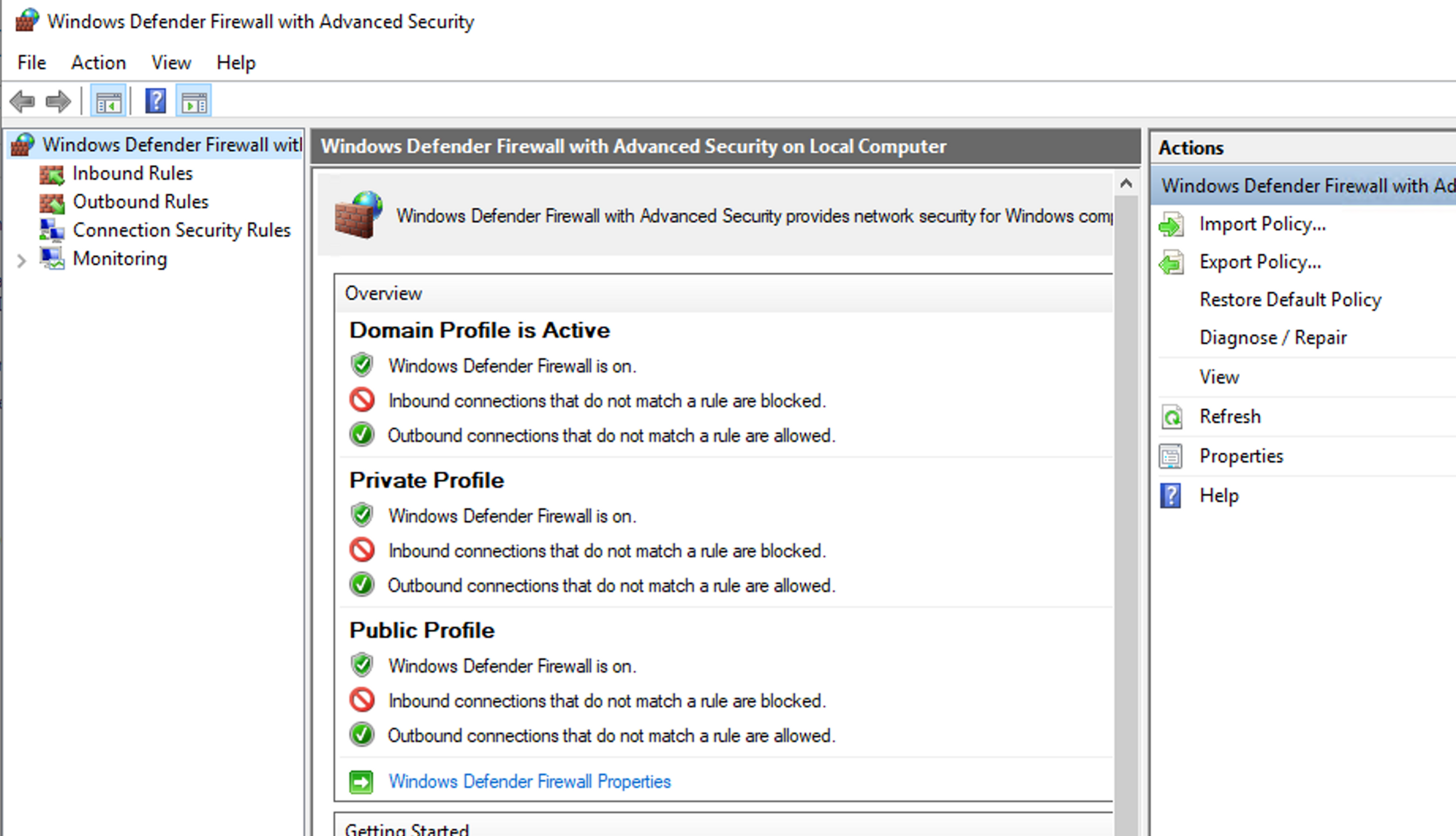Click the Back arrow toolbar icon
The image size is (1456, 836).
click(22, 102)
